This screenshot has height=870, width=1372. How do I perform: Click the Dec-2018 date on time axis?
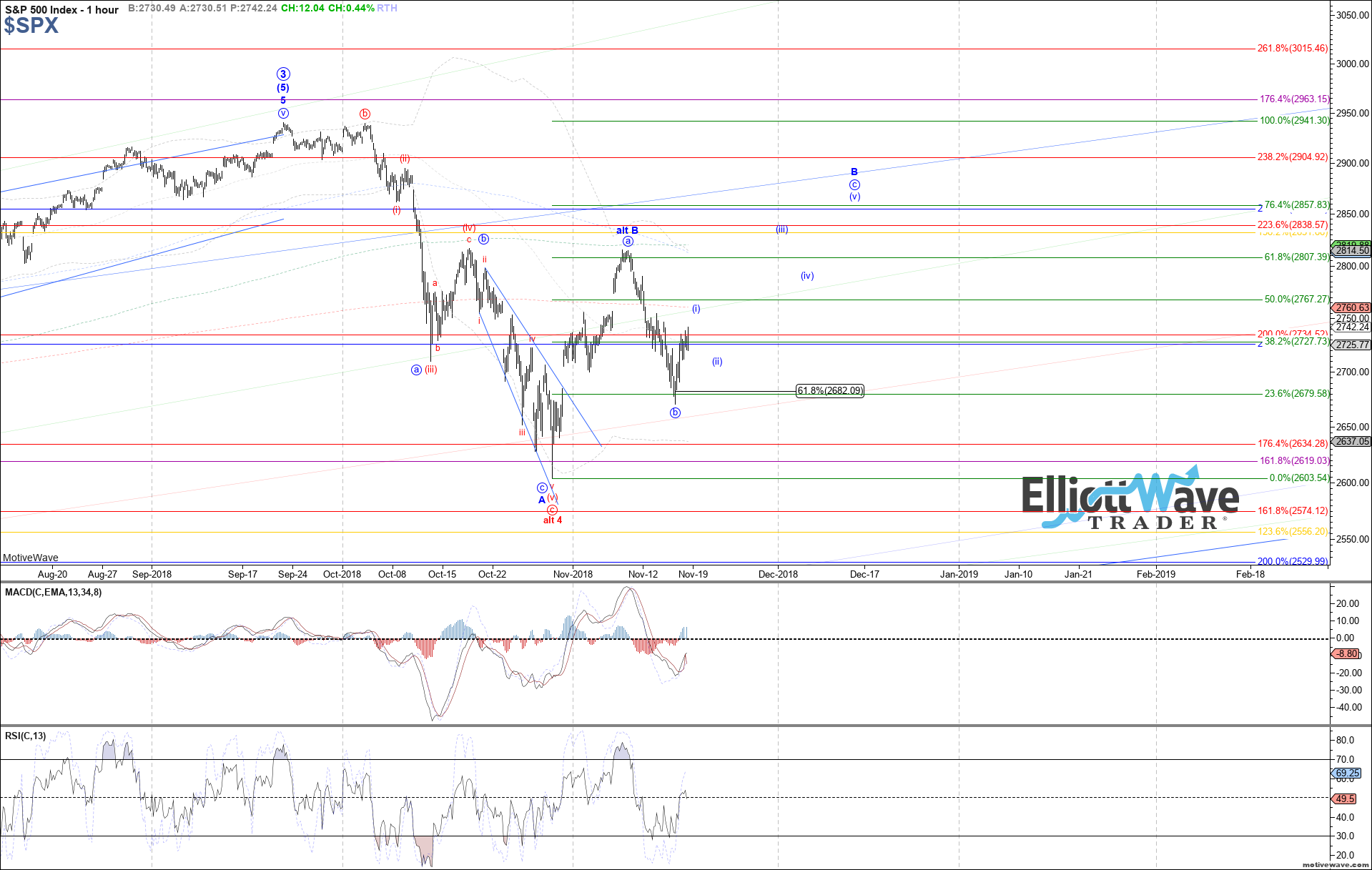pos(778,574)
